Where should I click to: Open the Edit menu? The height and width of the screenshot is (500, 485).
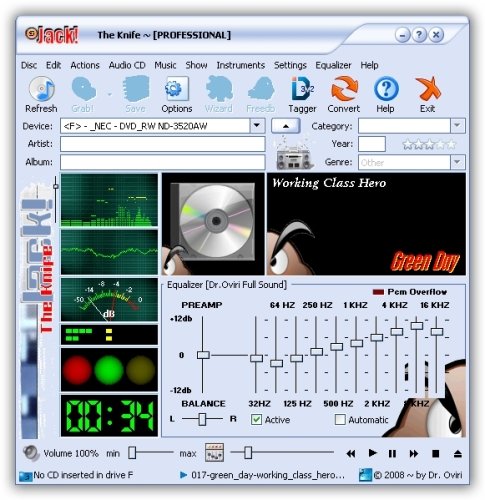click(x=53, y=65)
